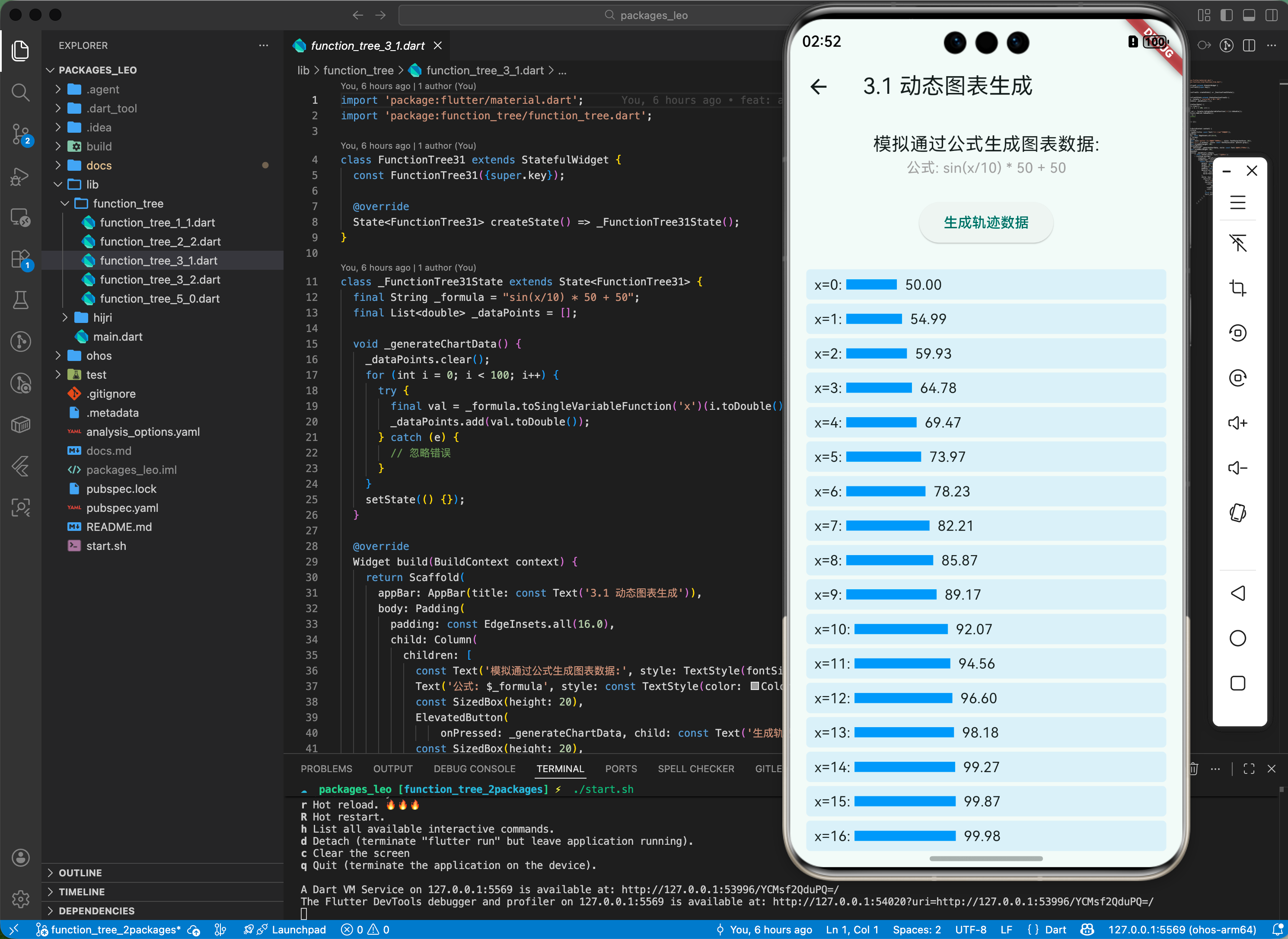
Task: Click the emulator volume up icon
Action: 1237,423
